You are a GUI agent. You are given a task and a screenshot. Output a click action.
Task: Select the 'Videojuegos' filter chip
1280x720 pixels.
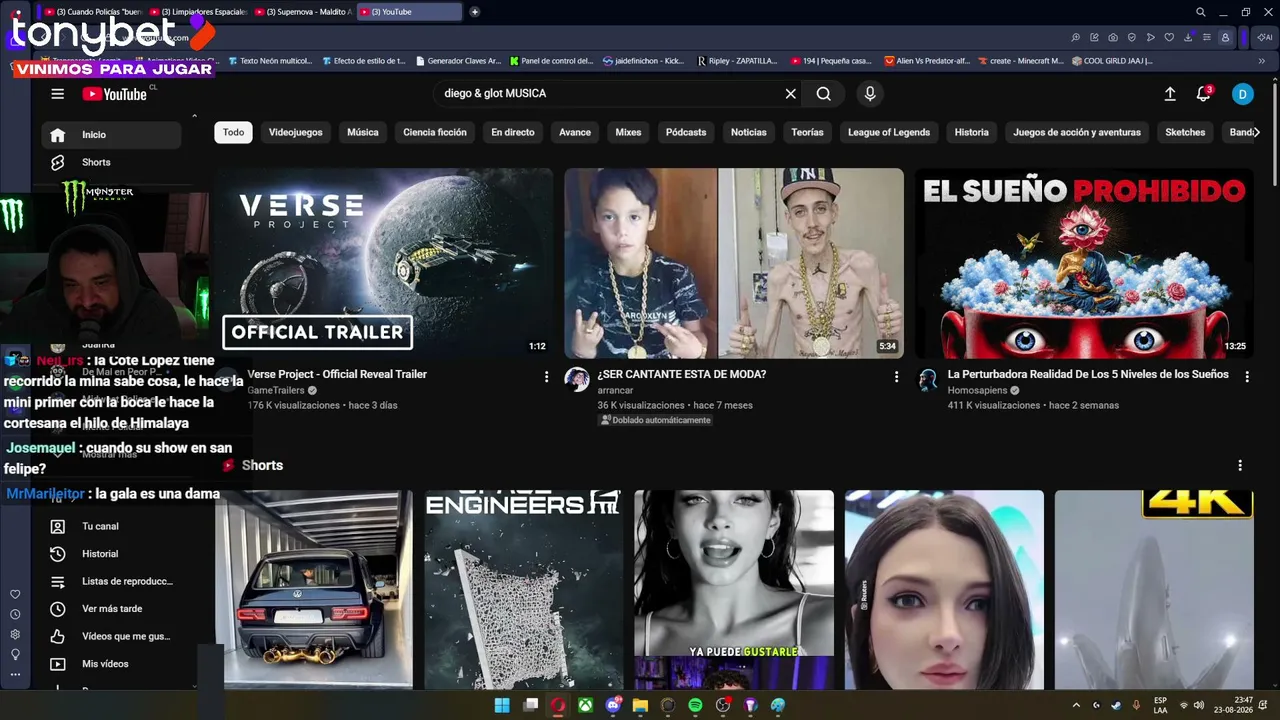pos(296,132)
